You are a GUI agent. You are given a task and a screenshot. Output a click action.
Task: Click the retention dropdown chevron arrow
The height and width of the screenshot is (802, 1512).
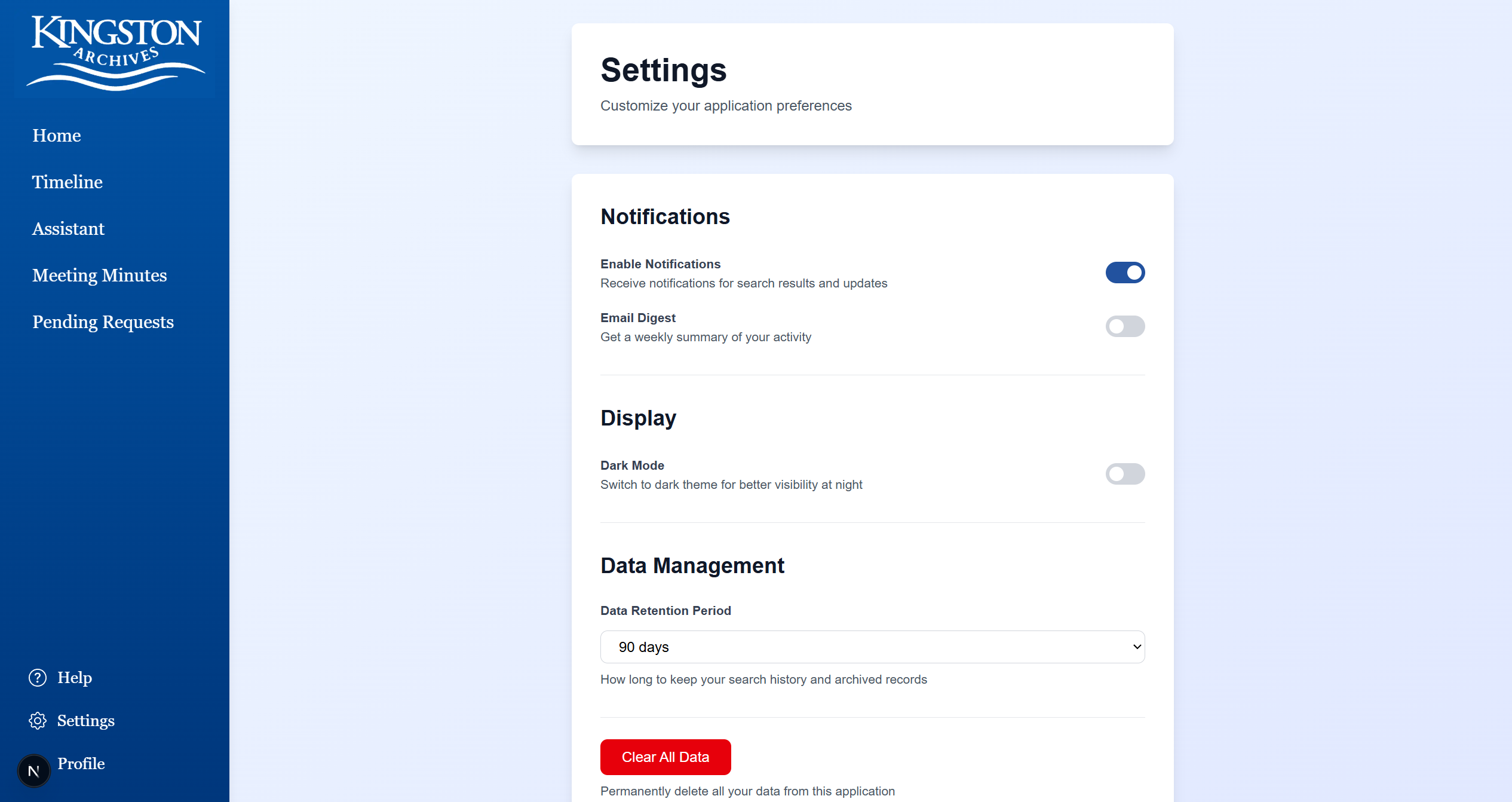(1136, 647)
